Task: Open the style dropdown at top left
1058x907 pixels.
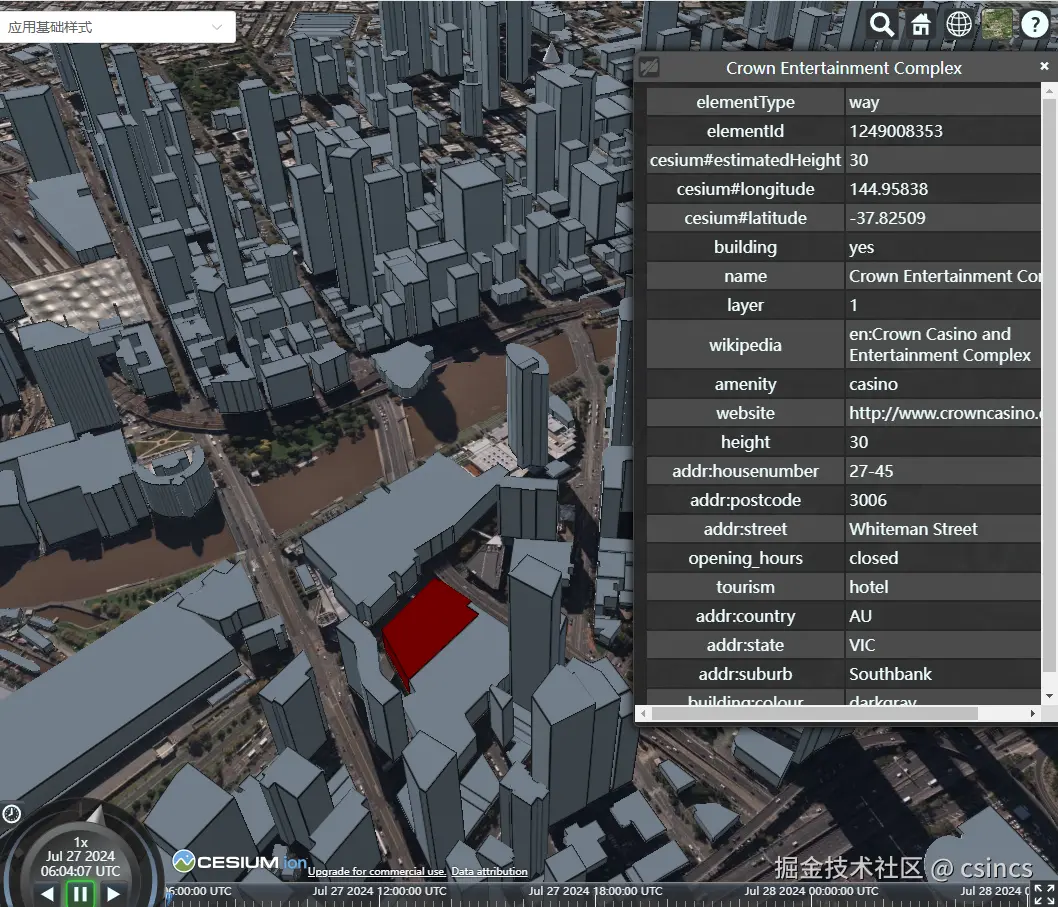Action: 117,27
